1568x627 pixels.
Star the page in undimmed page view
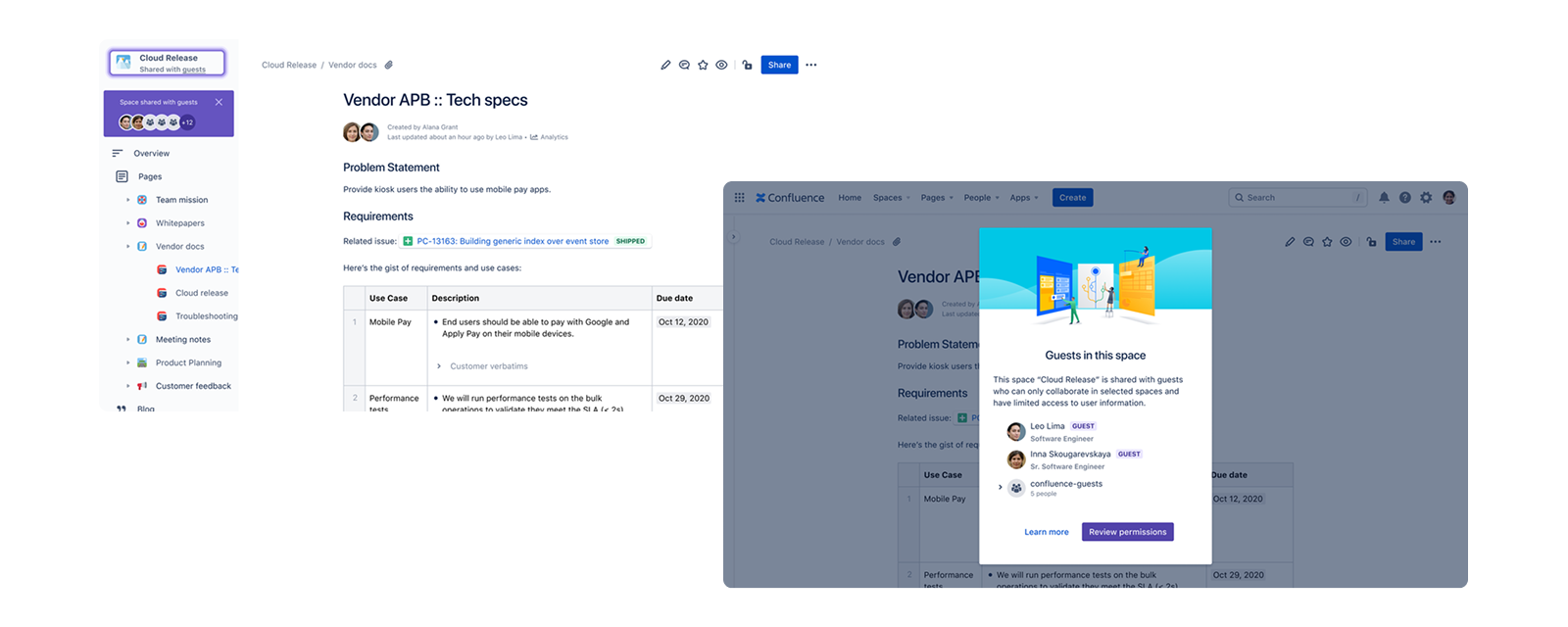click(703, 66)
